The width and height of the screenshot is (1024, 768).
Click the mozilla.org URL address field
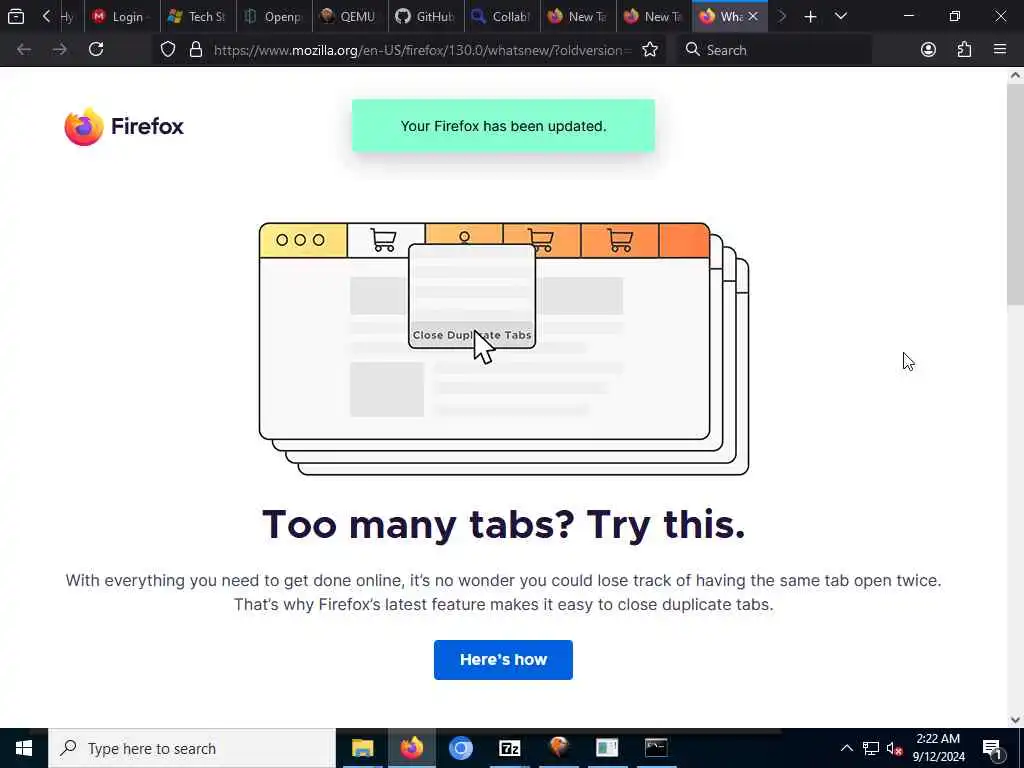pos(422,50)
